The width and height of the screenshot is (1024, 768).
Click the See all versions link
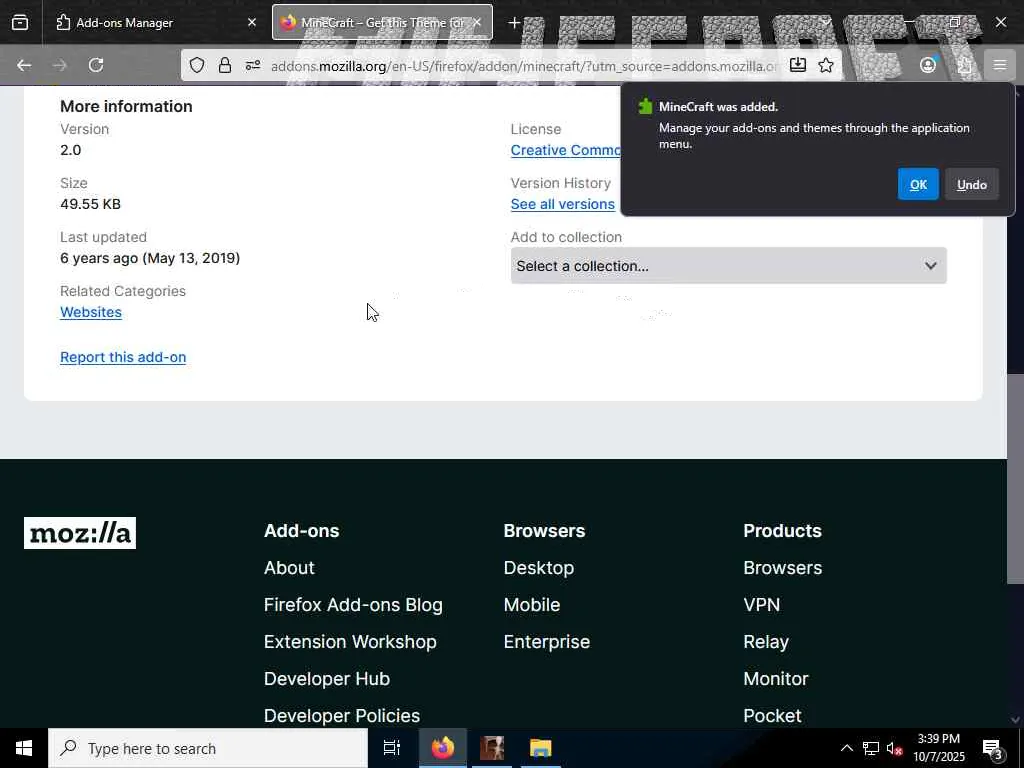click(563, 204)
